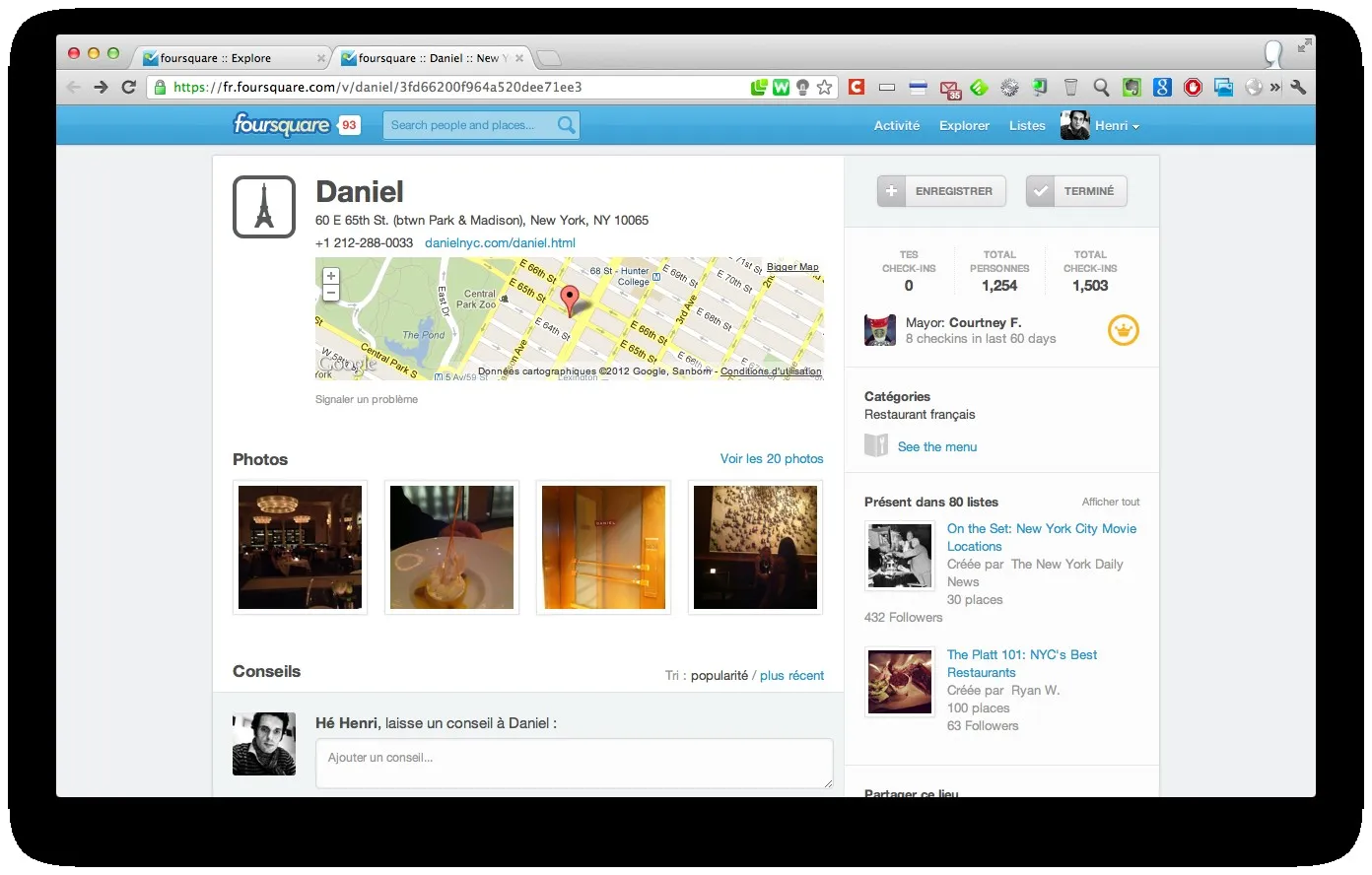Open Activité in the navigation bar
Screen dimensions: 1372x875
[897, 125]
